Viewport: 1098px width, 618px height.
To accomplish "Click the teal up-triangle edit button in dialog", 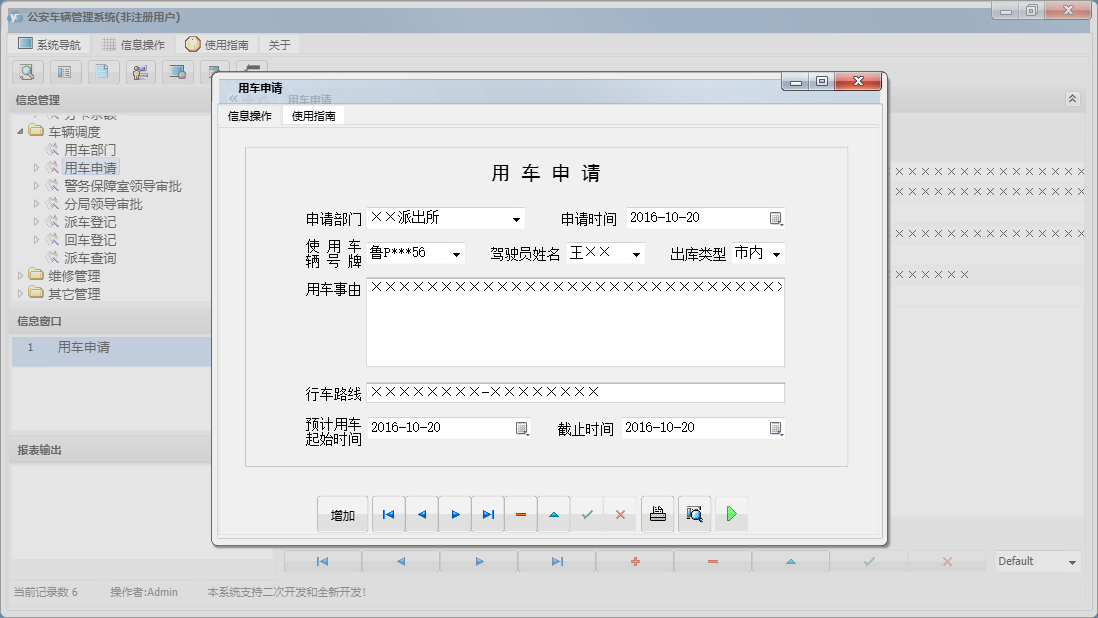I will (x=554, y=514).
